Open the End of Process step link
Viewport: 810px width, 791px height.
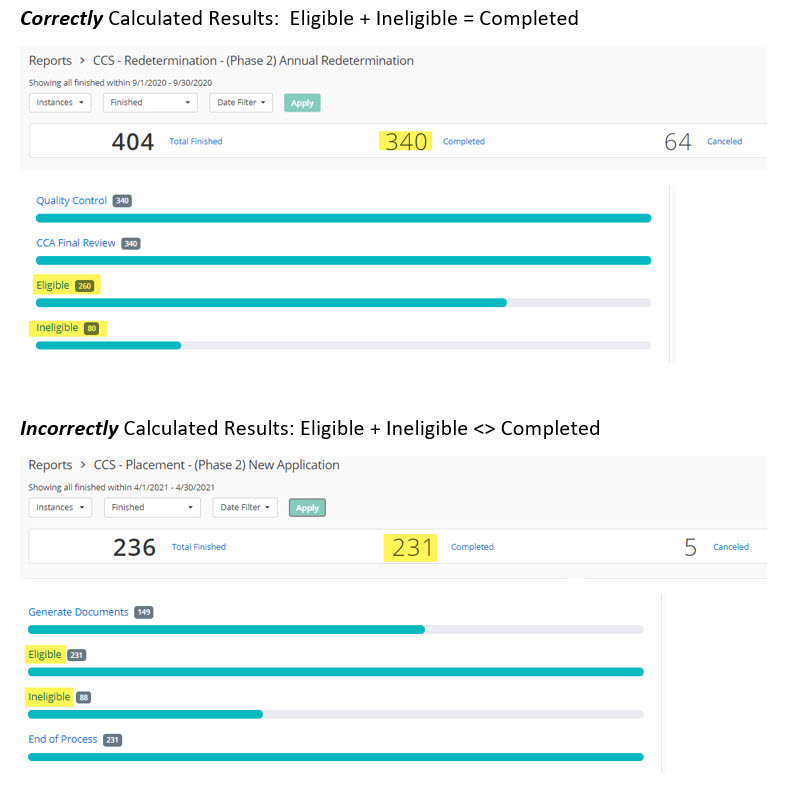point(63,739)
